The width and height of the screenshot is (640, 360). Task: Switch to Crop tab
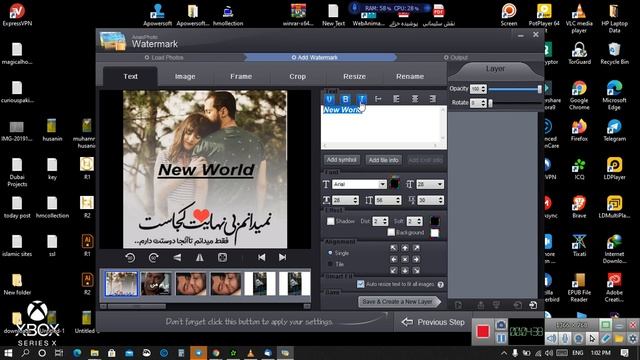pyautogui.click(x=298, y=76)
